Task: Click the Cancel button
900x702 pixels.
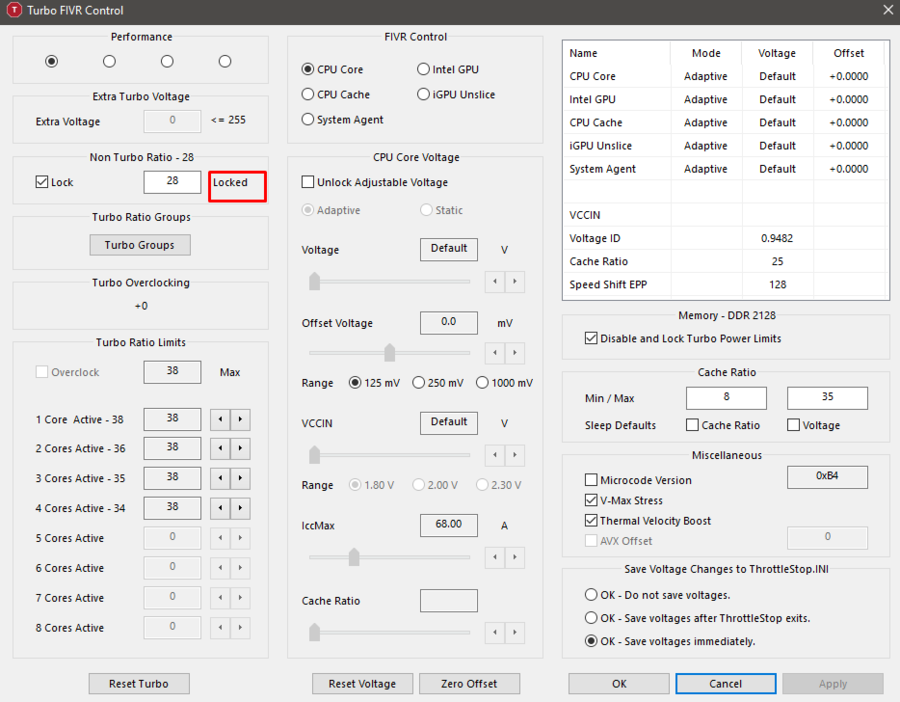Action: tap(726, 684)
